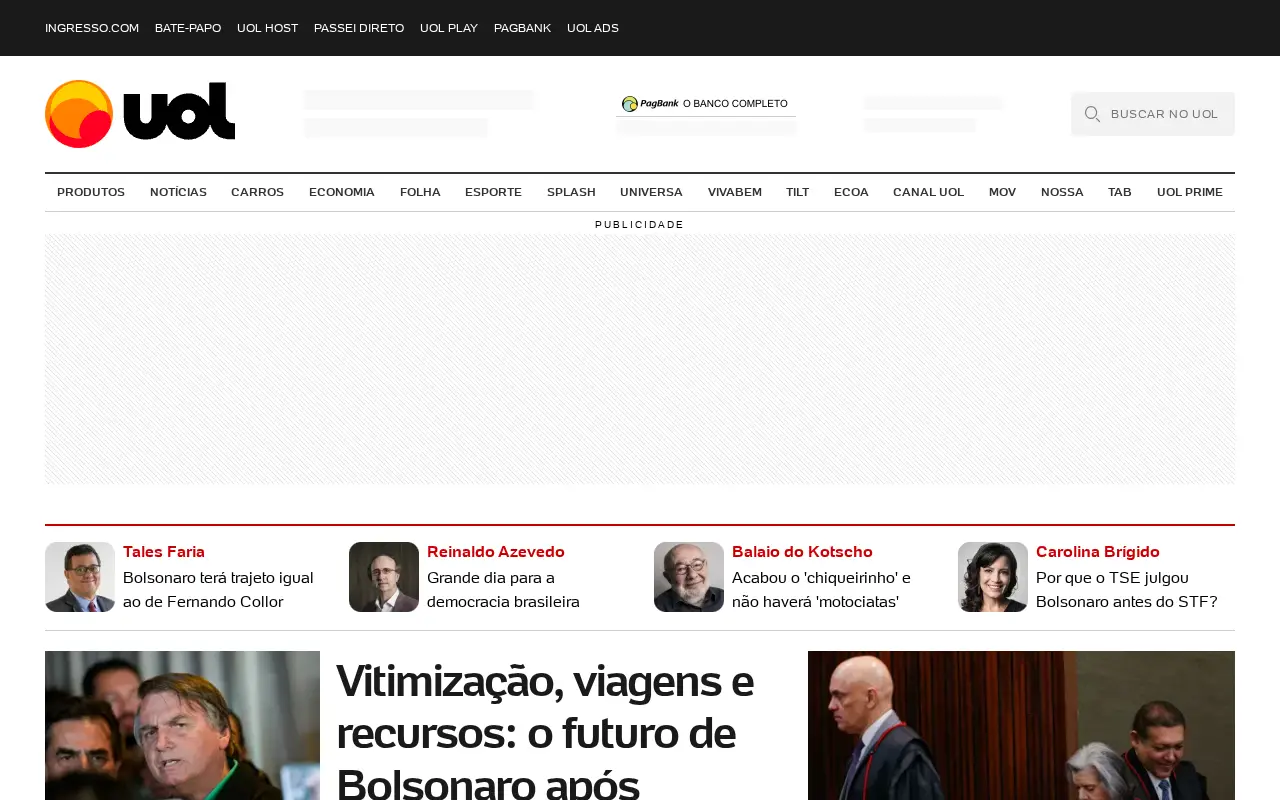This screenshot has width=1280, height=800.
Task: Open the Produtos menu
Action: 91,192
